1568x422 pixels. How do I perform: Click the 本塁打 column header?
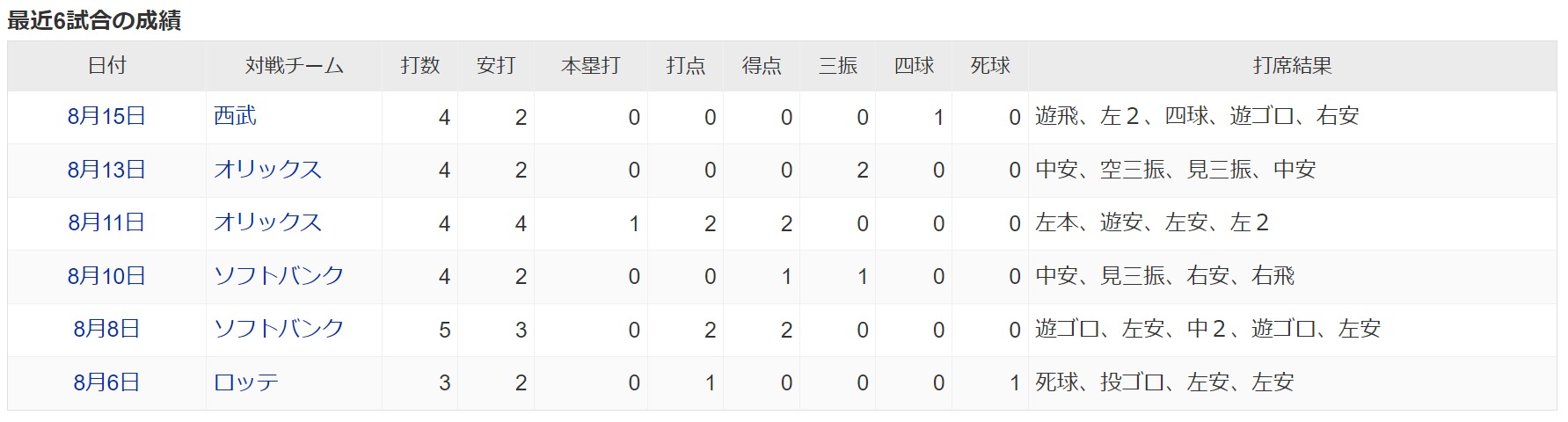point(591,66)
